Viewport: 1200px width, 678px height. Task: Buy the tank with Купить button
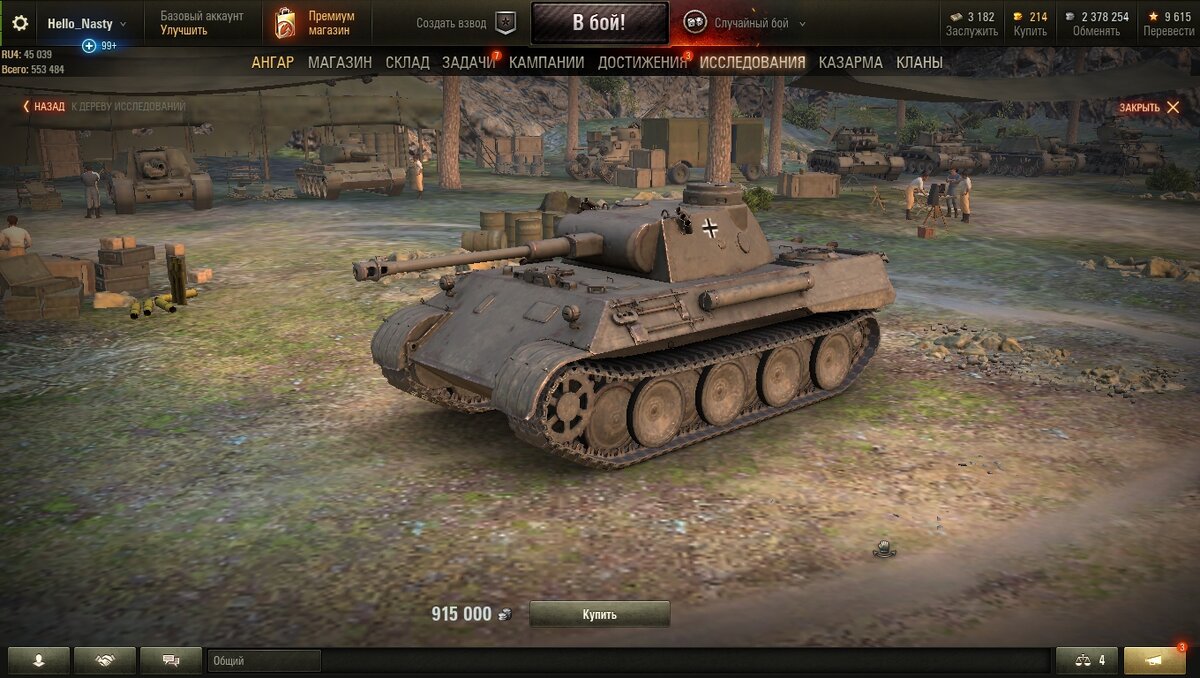pyautogui.click(x=600, y=614)
